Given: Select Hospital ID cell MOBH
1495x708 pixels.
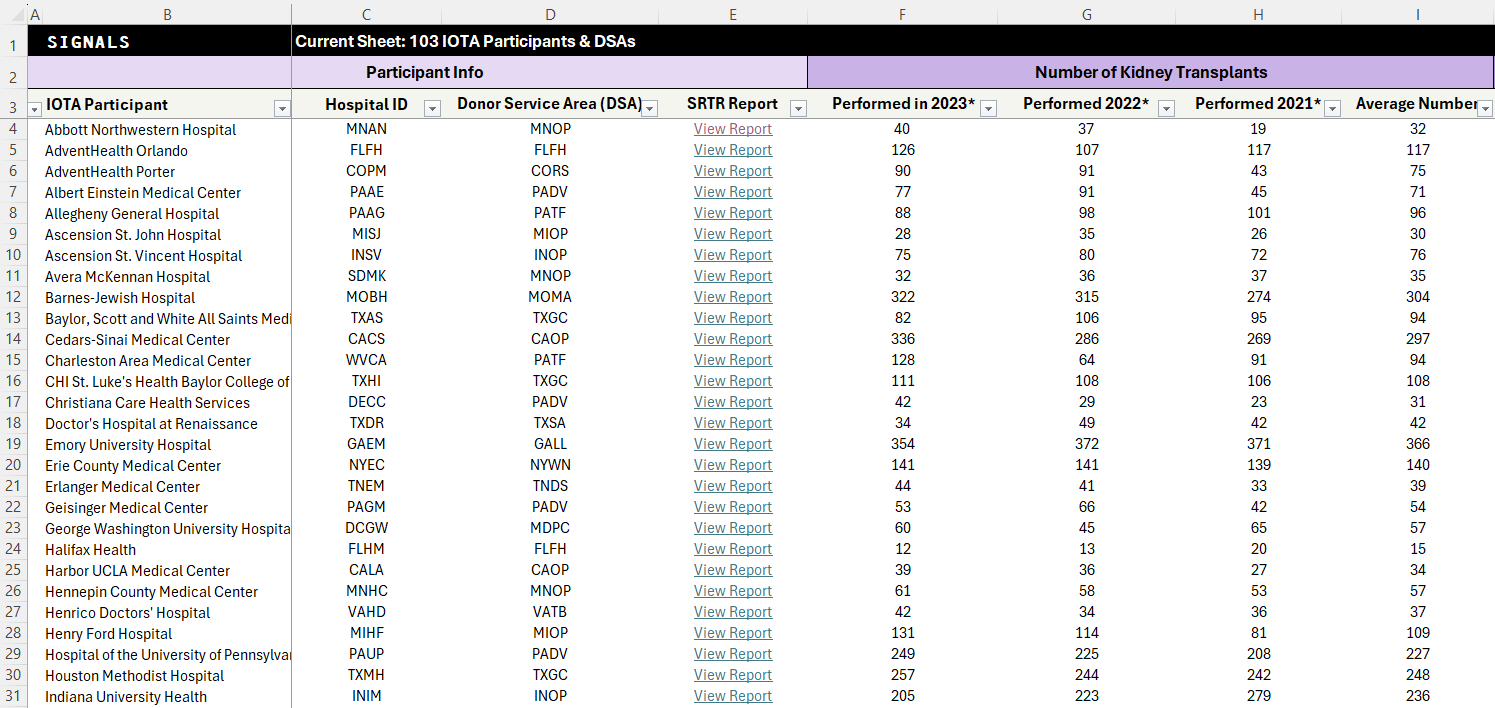Looking at the screenshot, I should point(367,297).
